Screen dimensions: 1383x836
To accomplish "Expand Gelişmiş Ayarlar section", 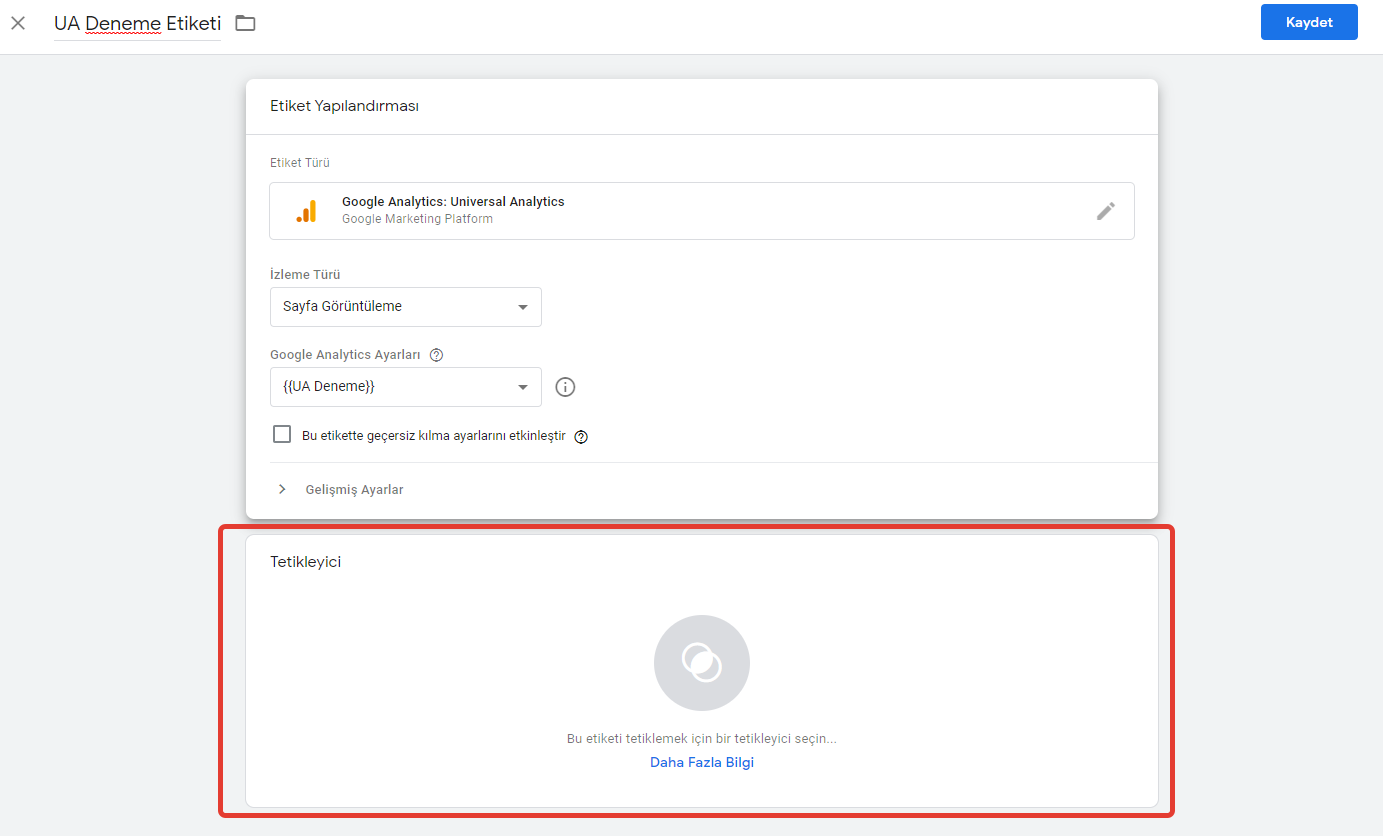I will click(341, 490).
